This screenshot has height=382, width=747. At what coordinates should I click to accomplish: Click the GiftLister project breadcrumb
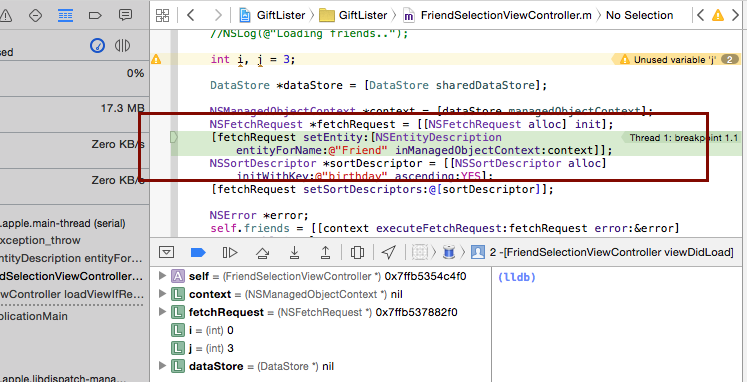272,15
